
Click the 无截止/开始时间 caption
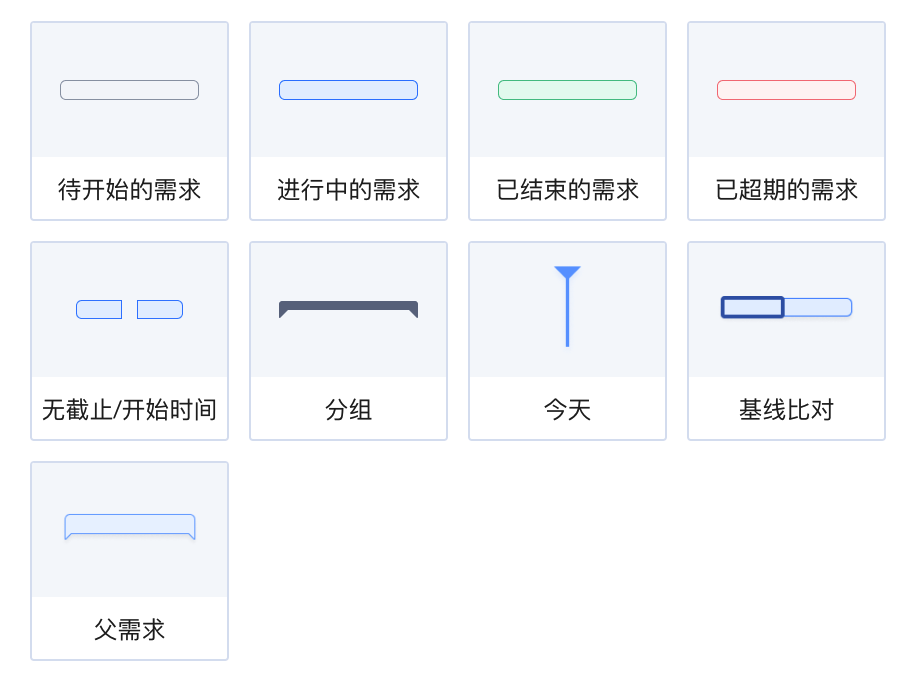(129, 410)
